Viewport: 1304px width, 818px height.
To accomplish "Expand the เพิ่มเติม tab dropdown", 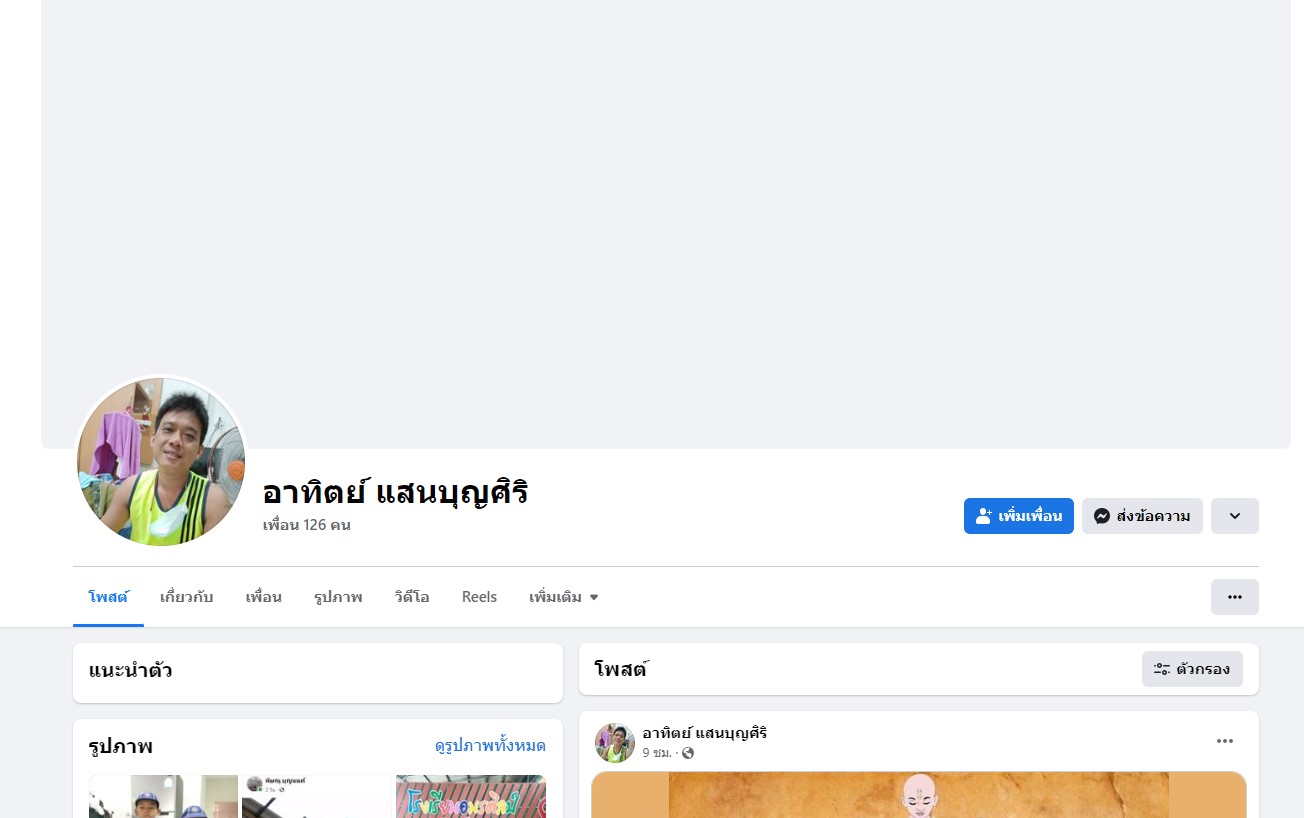I will (564, 597).
